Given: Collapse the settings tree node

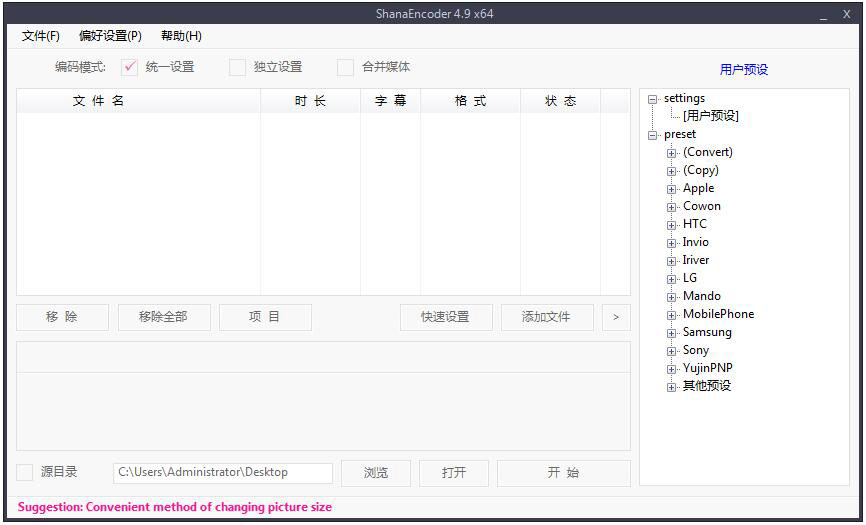Looking at the screenshot, I should coord(653,99).
